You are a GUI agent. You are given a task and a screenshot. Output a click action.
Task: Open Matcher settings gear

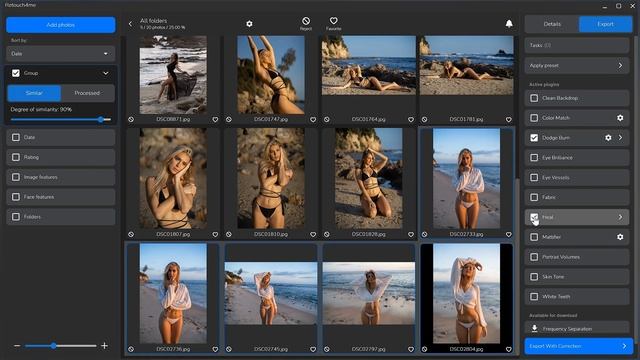tap(620, 237)
